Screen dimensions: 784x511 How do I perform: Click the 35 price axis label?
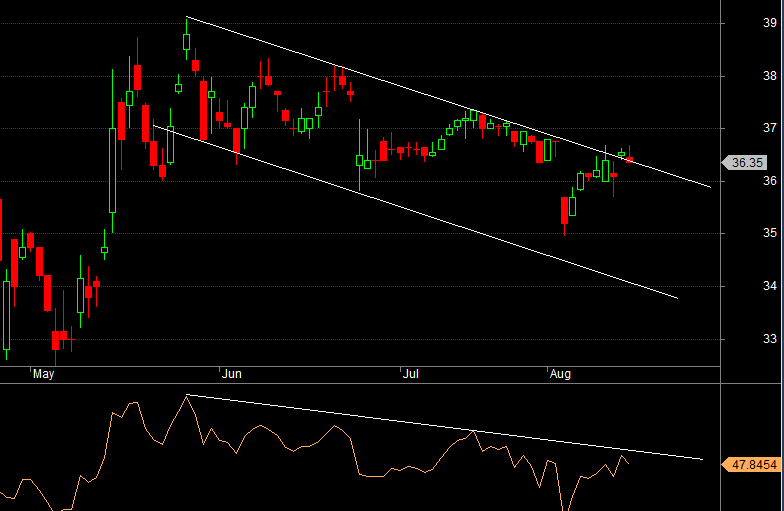coord(770,233)
